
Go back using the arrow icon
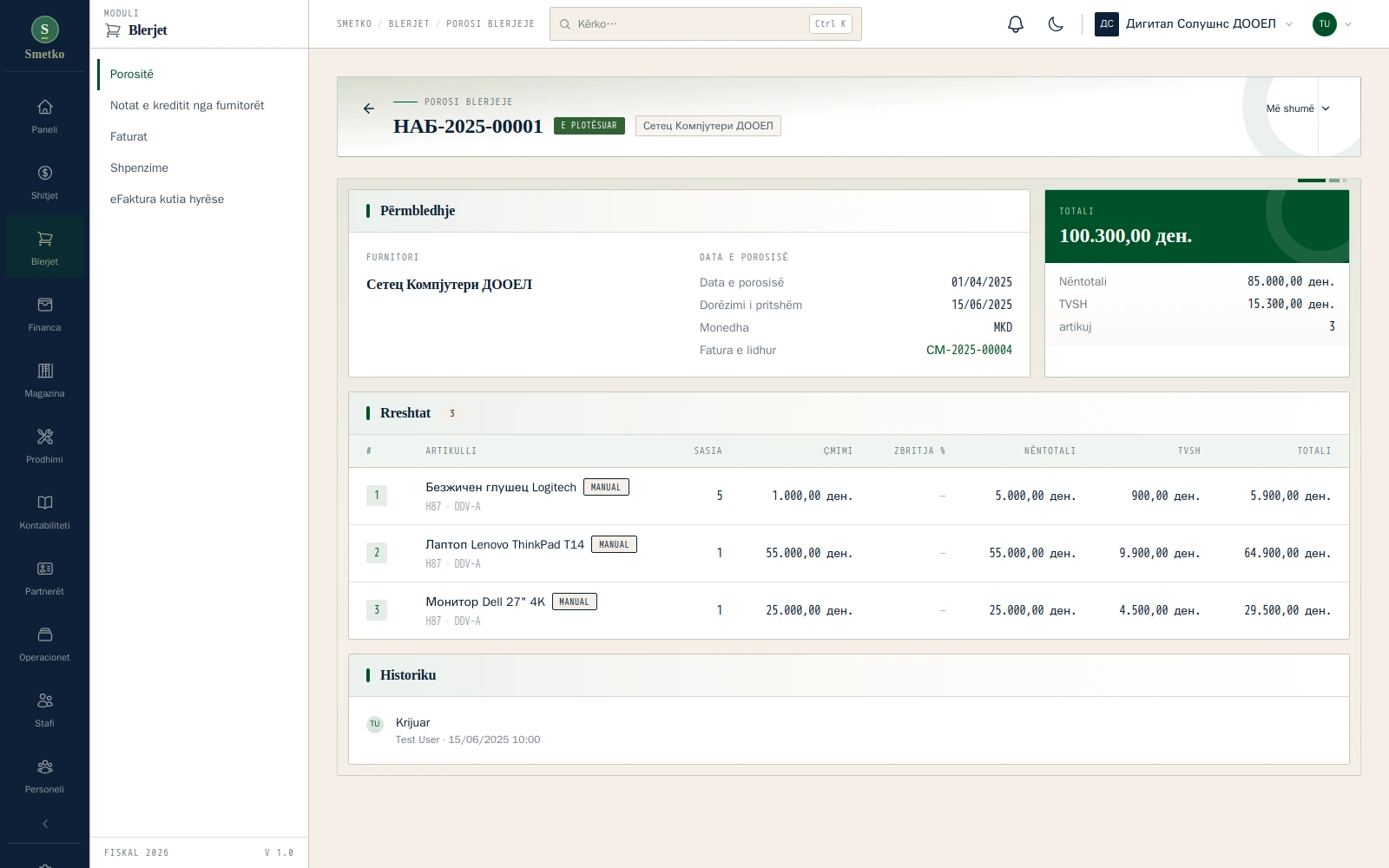point(369,108)
